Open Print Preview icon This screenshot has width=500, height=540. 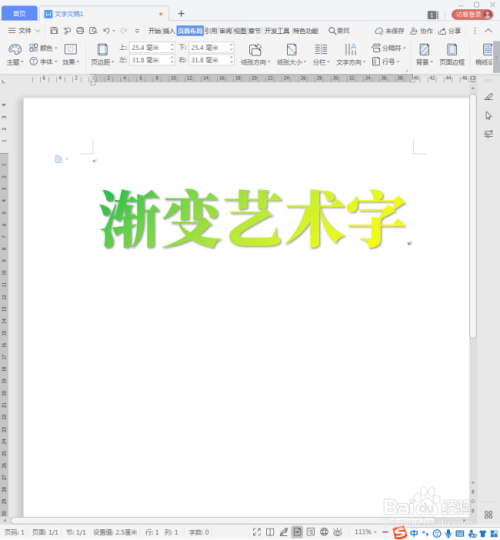click(93, 31)
